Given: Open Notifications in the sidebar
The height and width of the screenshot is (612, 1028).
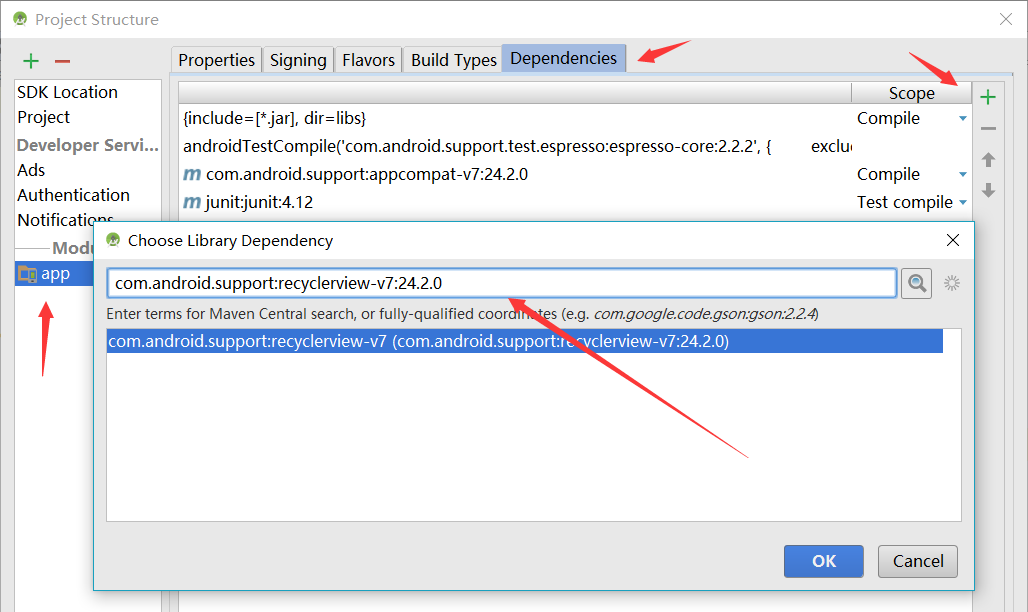Looking at the screenshot, I should [66, 219].
